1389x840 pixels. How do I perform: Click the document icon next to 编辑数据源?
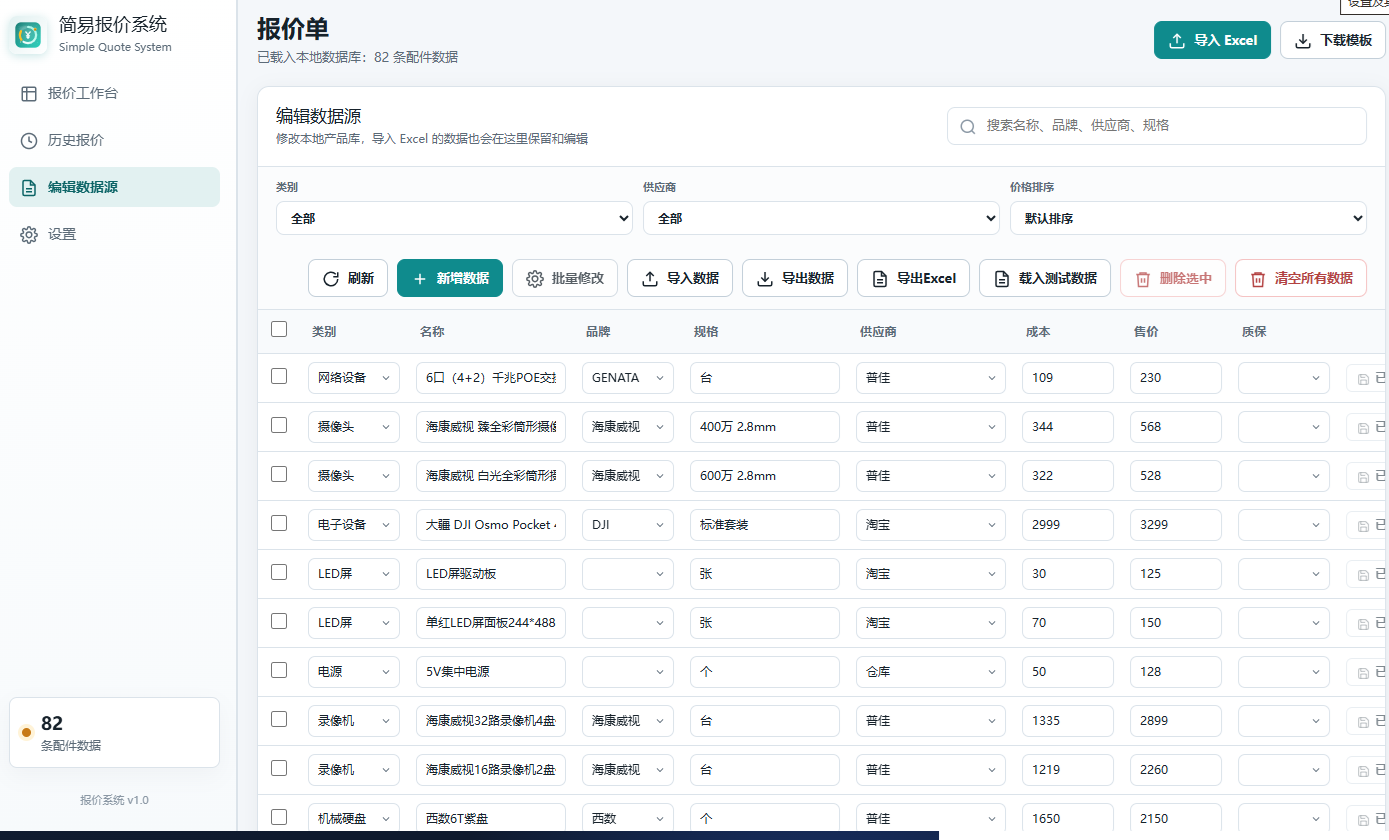tap(29, 187)
